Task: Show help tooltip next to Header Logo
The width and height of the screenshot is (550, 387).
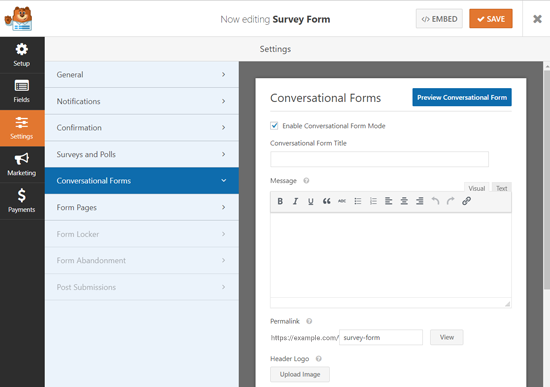Action: coord(318,359)
